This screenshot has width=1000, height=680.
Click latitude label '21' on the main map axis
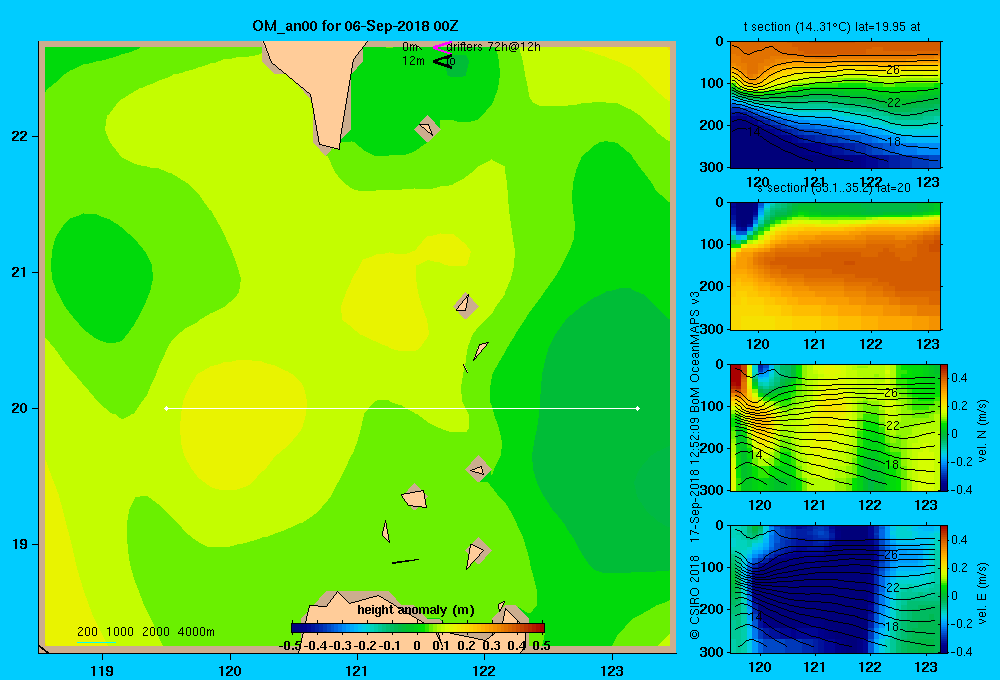[x=20, y=272]
